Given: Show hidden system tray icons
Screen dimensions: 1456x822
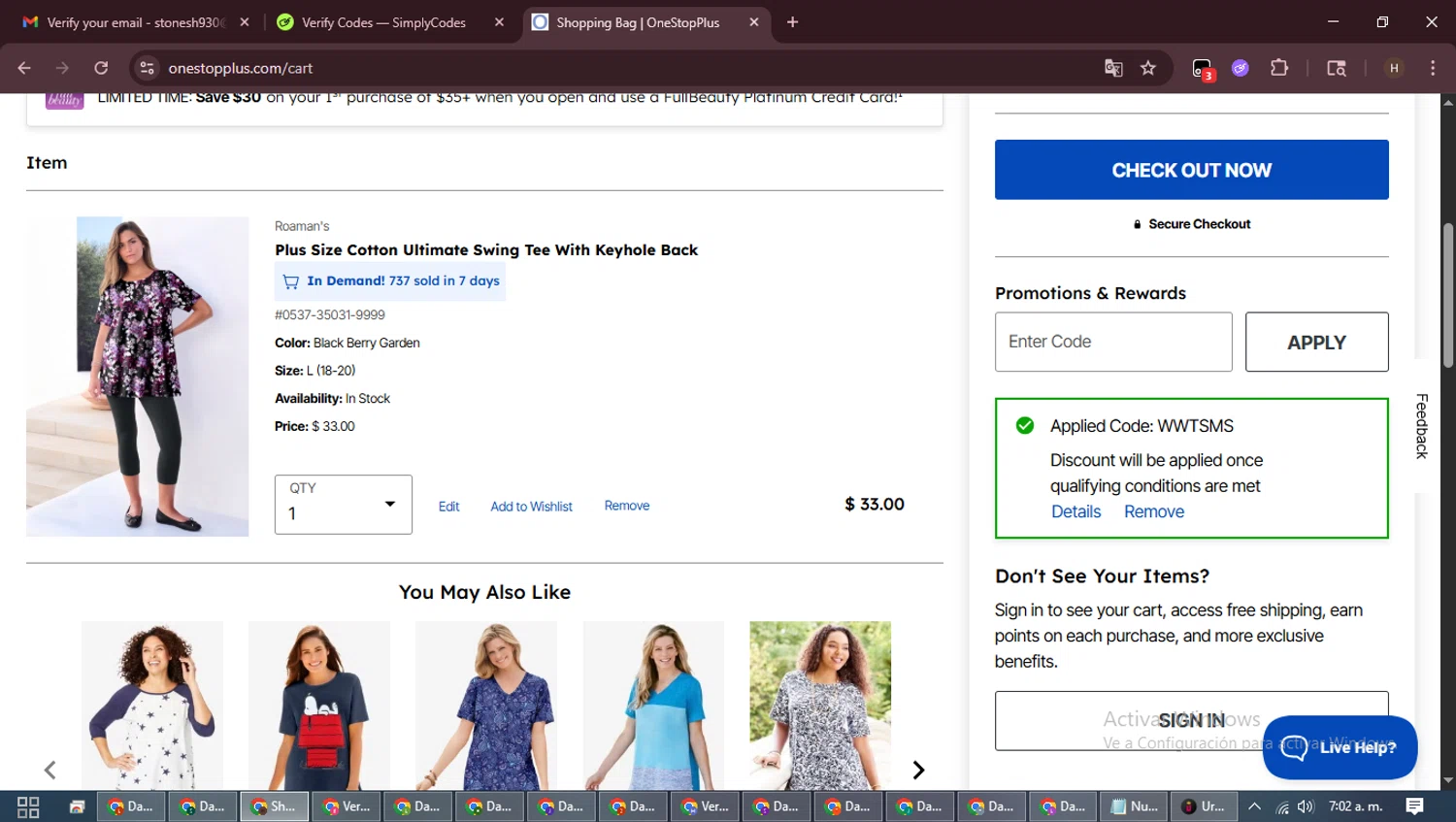Looking at the screenshot, I should [1254, 806].
